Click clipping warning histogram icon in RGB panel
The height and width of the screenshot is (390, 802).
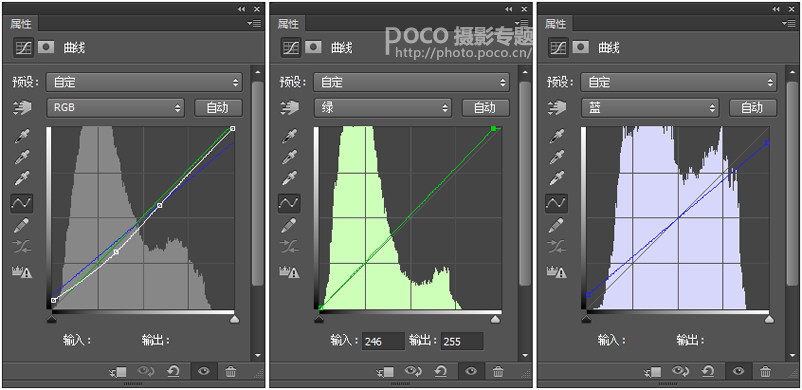click(22, 272)
